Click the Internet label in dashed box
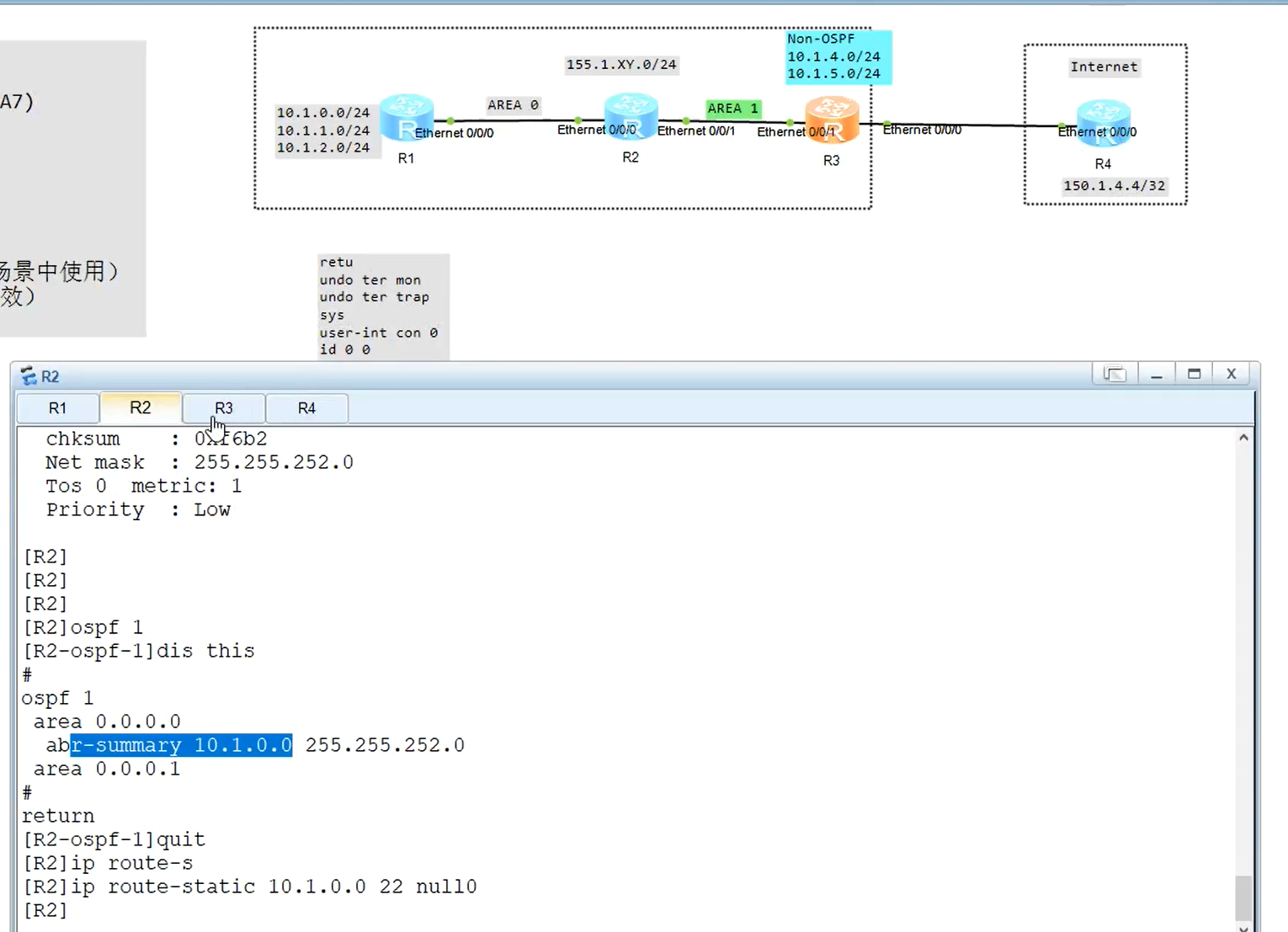Screen dimensions: 1288x932 tap(1104, 67)
